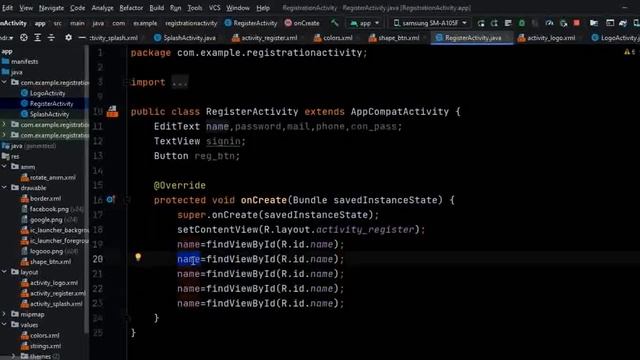640x360 pixels.
Task: Expand the mipmap folder arrow
Action: tap(4, 314)
